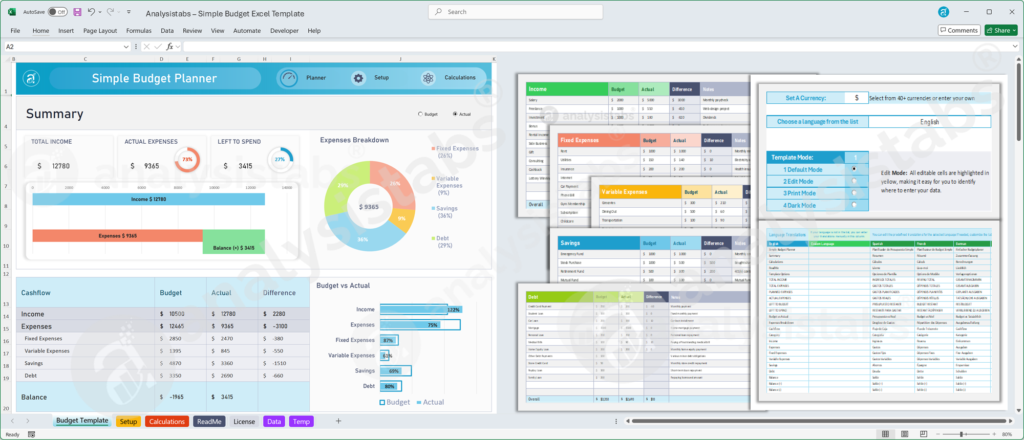Click the Search box in title bar
This screenshot has width=1024, height=440.
pyautogui.click(x=510, y=12)
